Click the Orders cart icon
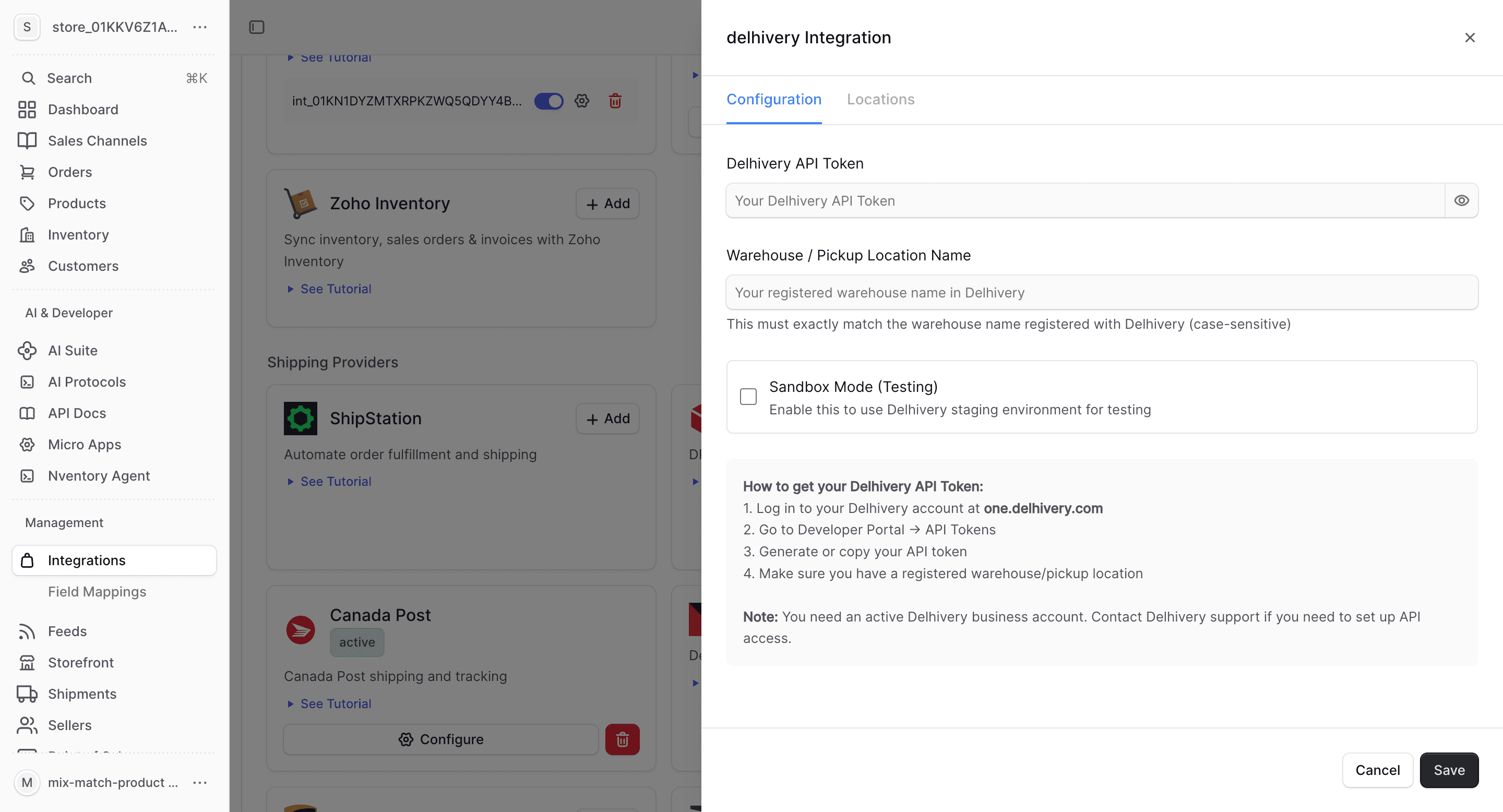The width and height of the screenshot is (1503, 812). point(27,172)
